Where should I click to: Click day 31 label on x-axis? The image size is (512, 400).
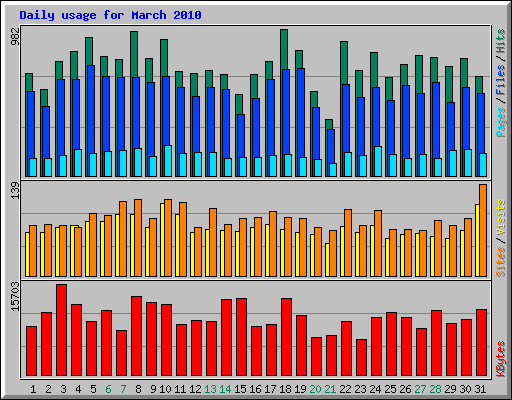point(480,389)
